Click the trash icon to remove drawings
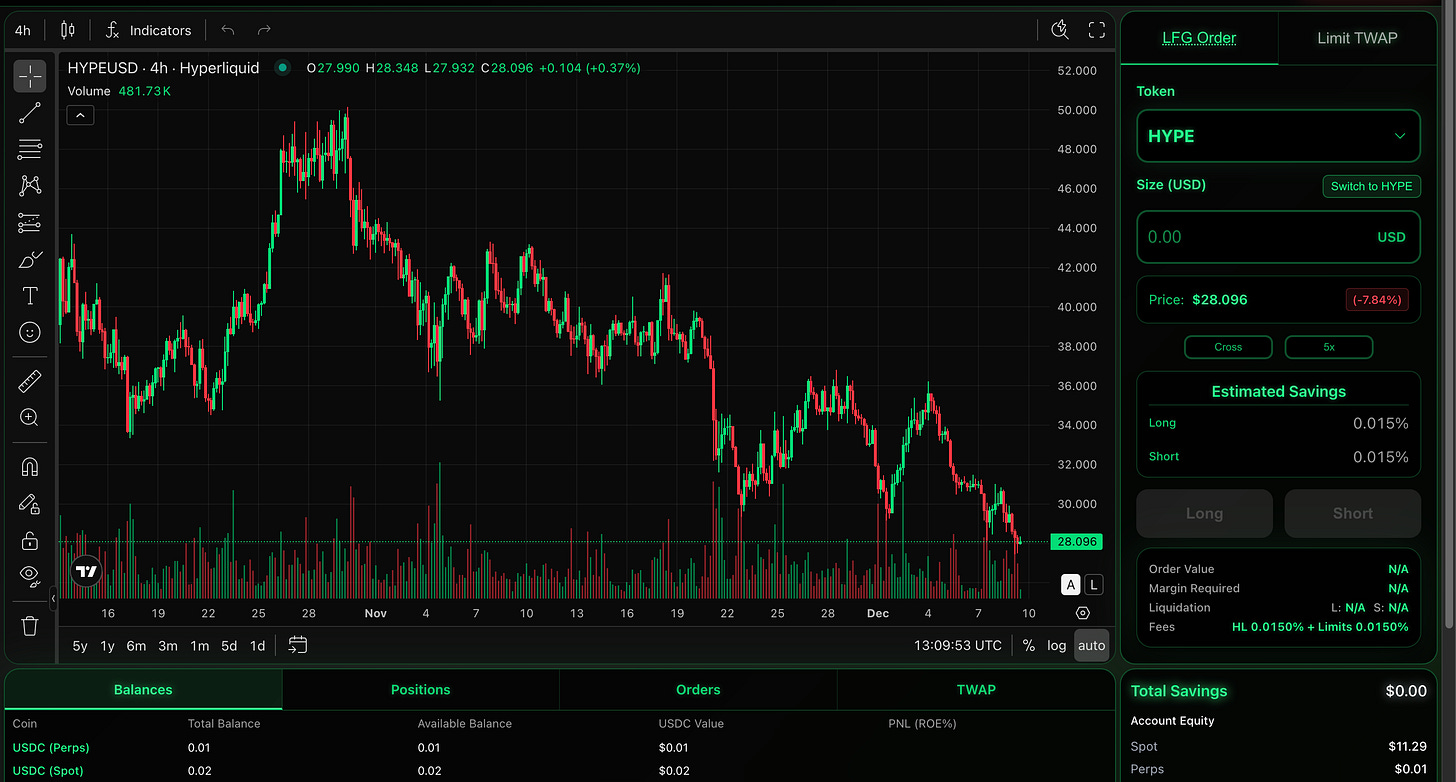Screen dimensions: 1456x782 [30, 626]
